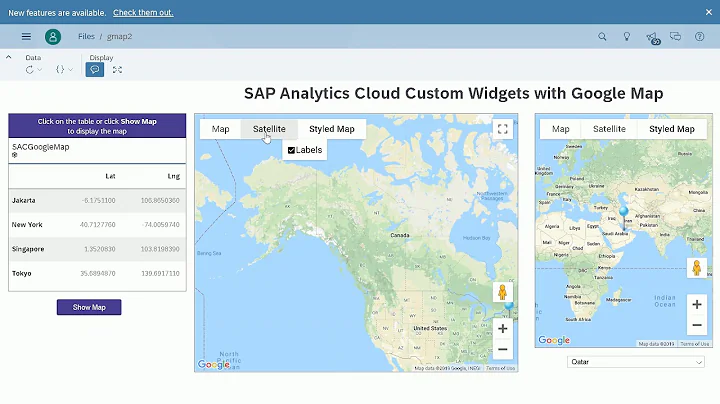Viewport: 720px width, 404px height.
Task: Click Tokyo latitude value 35.6894870
Action: tap(98, 274)
